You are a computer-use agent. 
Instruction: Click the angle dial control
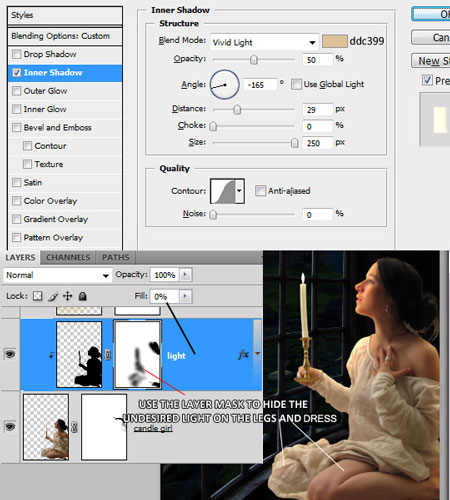224,84
